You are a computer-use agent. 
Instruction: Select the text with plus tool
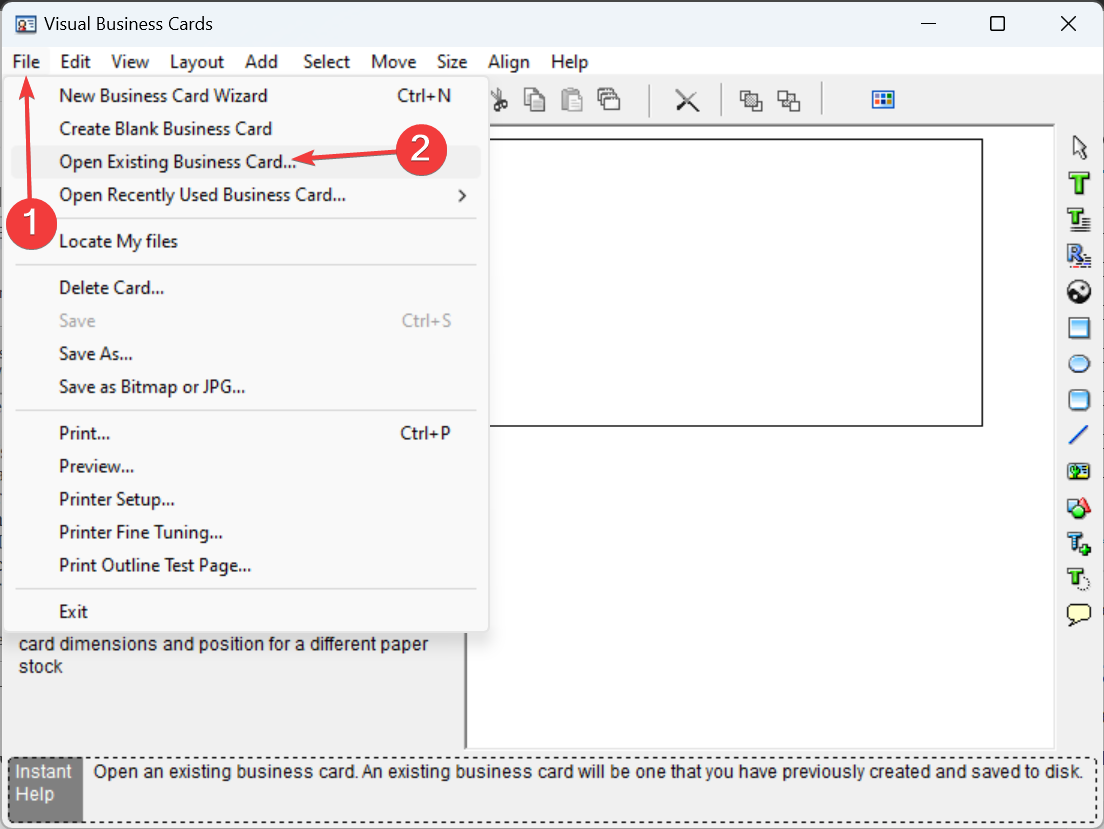[1079, 543]
